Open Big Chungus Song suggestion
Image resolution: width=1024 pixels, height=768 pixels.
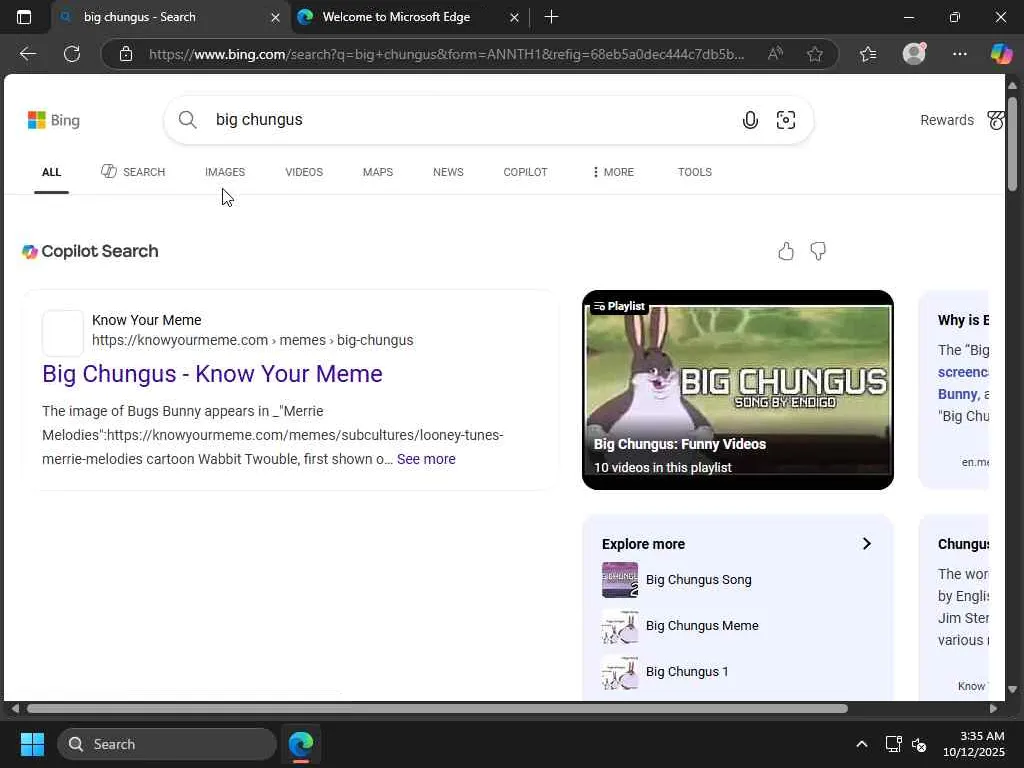698,579
